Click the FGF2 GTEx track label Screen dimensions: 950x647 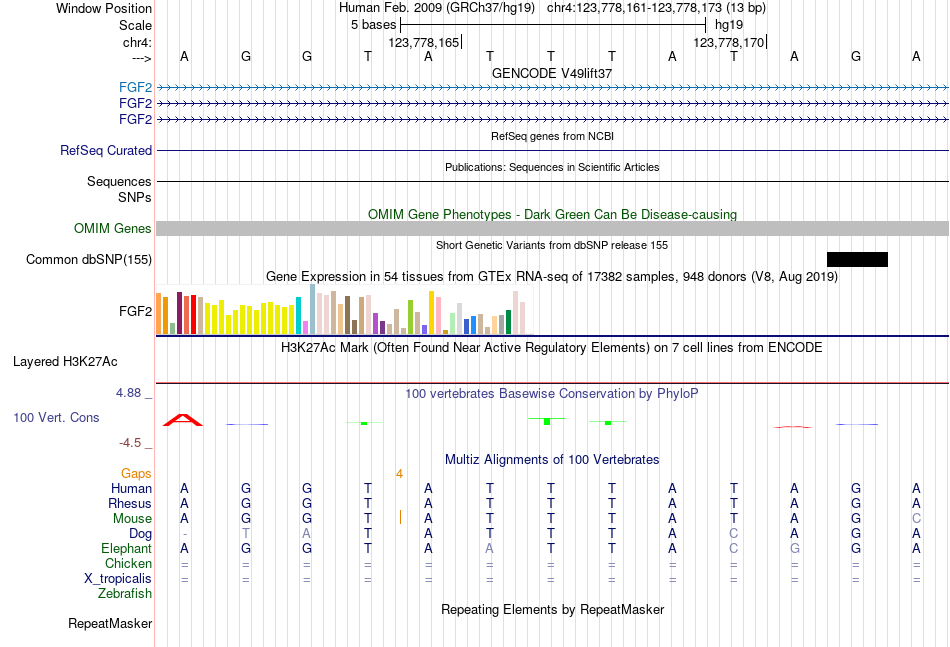(135, 311)
